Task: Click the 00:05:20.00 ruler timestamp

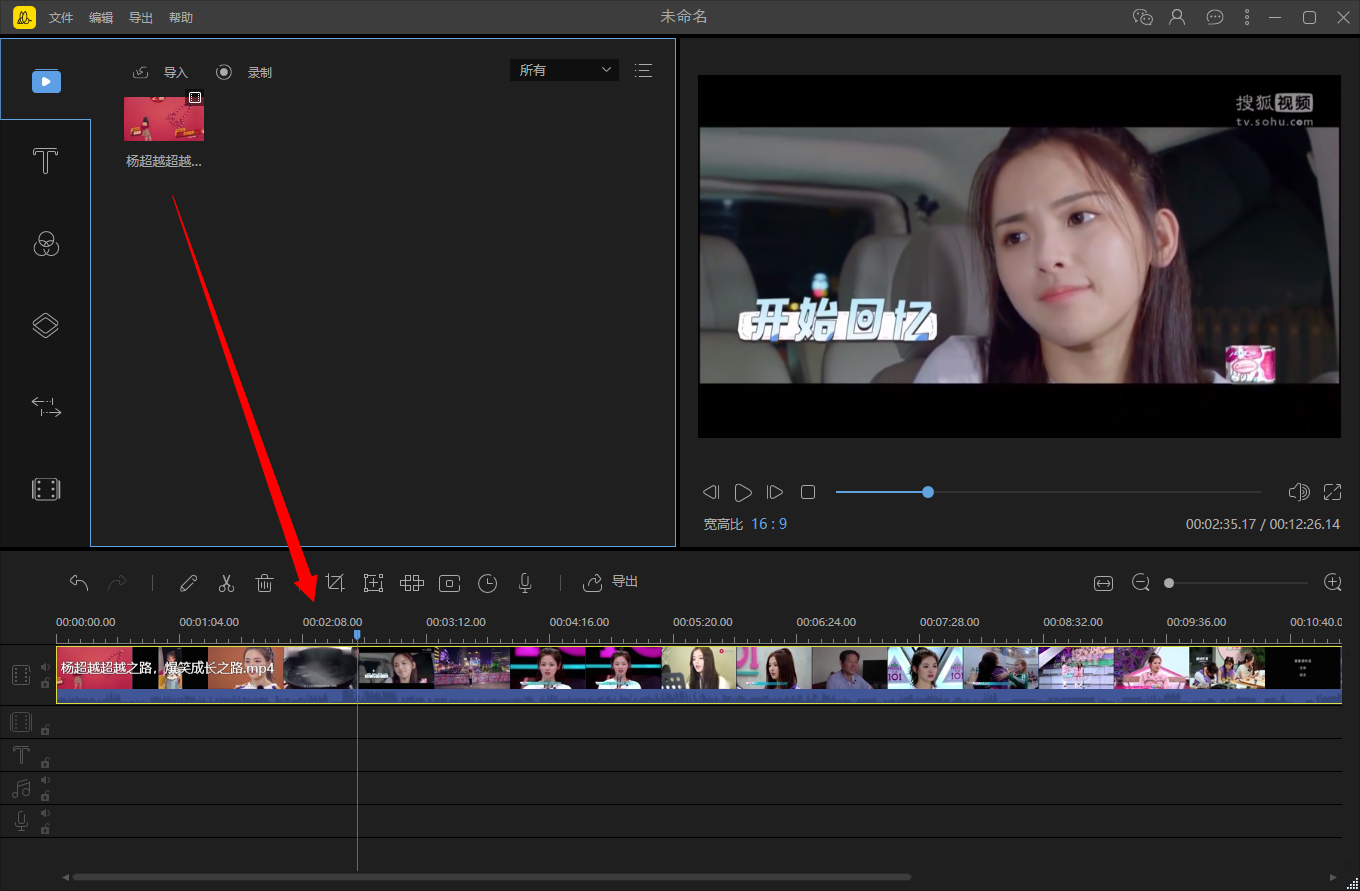Action: coord(703,622)
